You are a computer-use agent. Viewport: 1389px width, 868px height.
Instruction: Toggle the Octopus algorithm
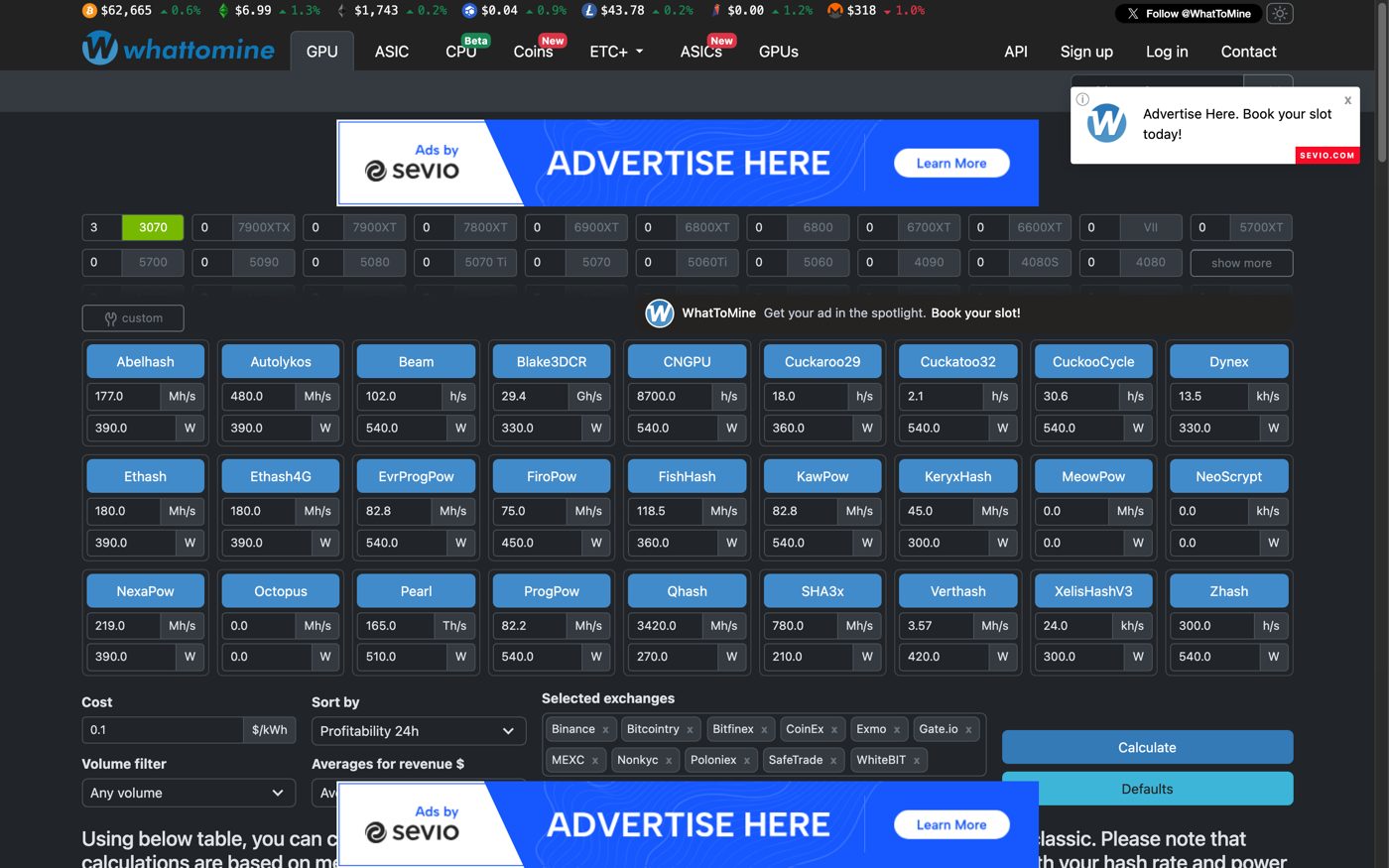pyautogui.click(x=281, y=591)
